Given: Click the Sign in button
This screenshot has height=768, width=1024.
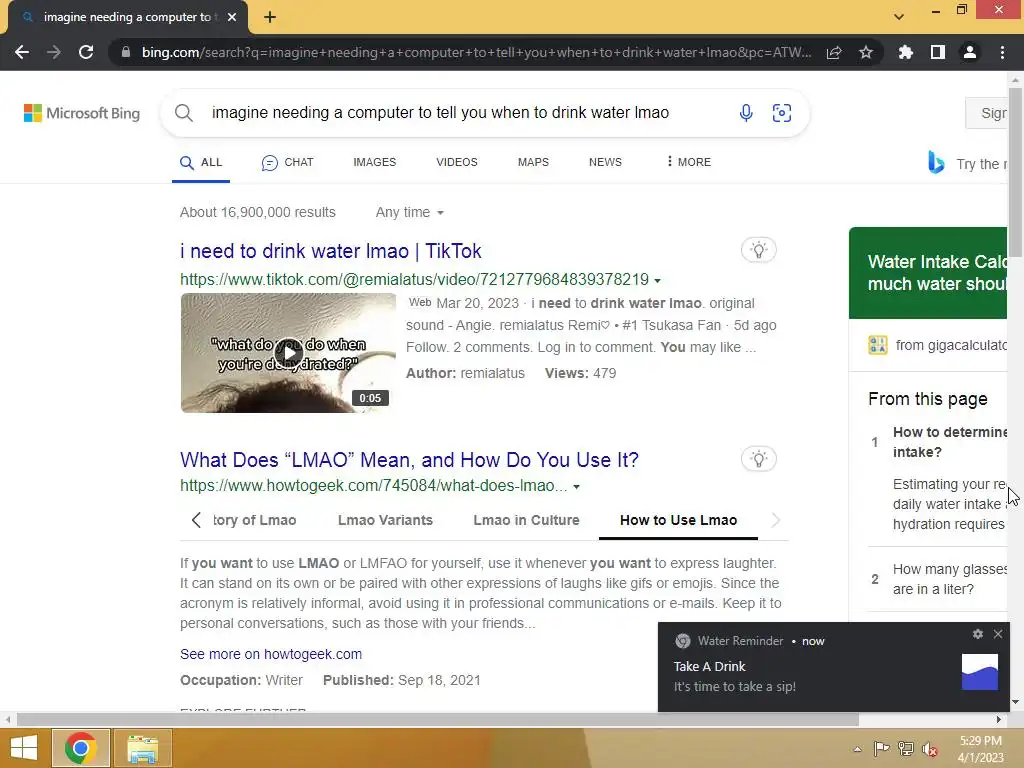Looking at the screenshot, I should click(987, 113).
